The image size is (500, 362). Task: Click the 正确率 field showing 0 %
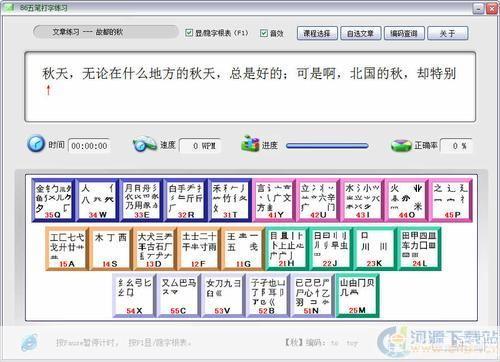pyautogui.click(x=456, y=146)
